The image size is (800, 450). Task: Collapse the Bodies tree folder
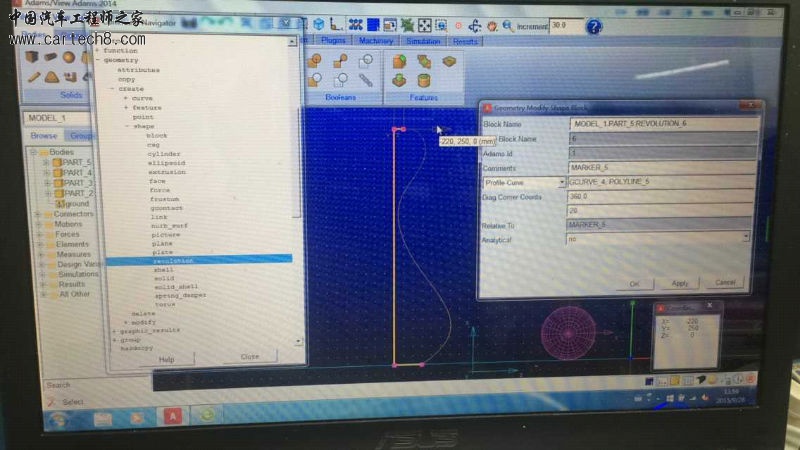click(33, 152)
